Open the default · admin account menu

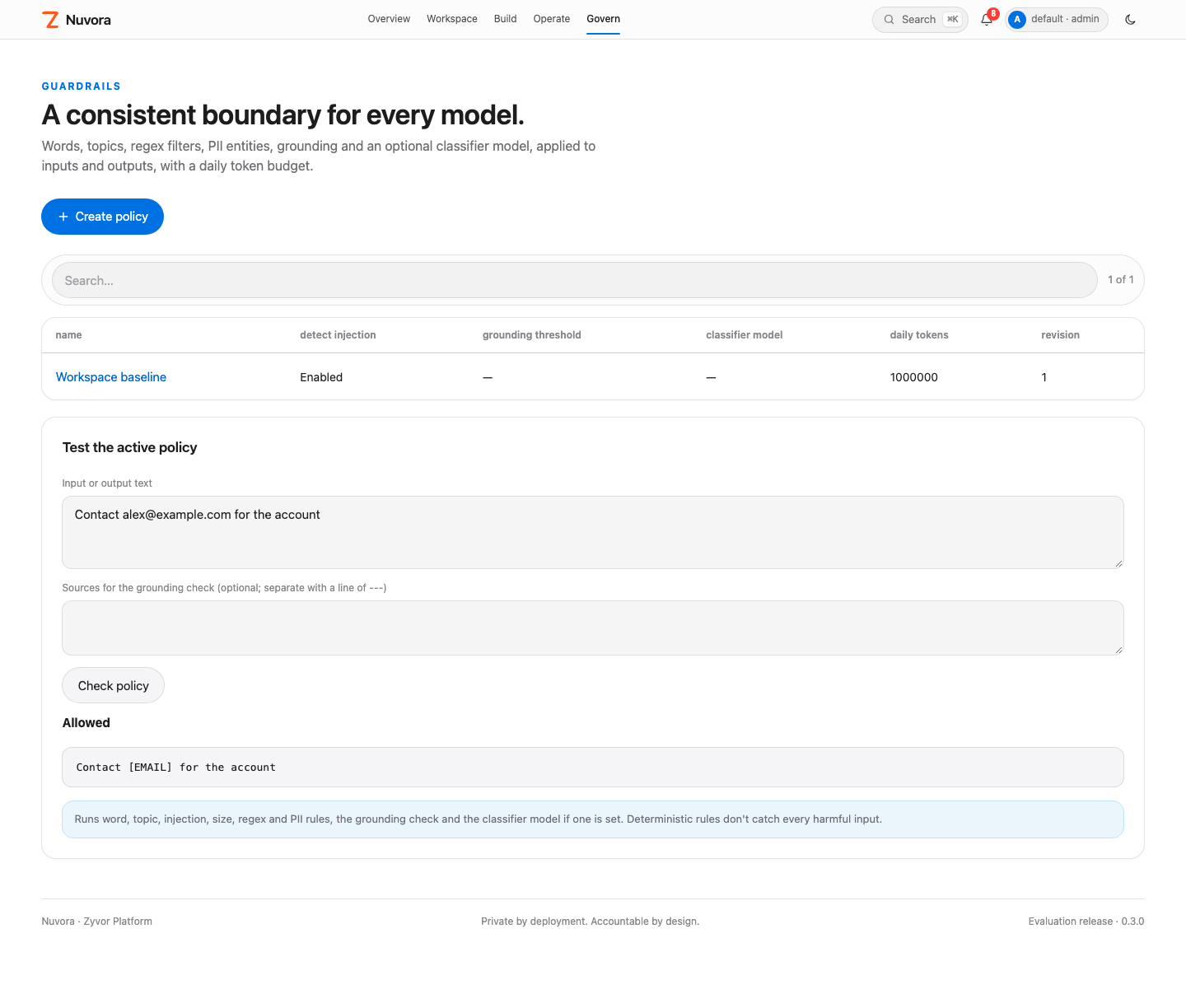click(x=1057, y=20)
